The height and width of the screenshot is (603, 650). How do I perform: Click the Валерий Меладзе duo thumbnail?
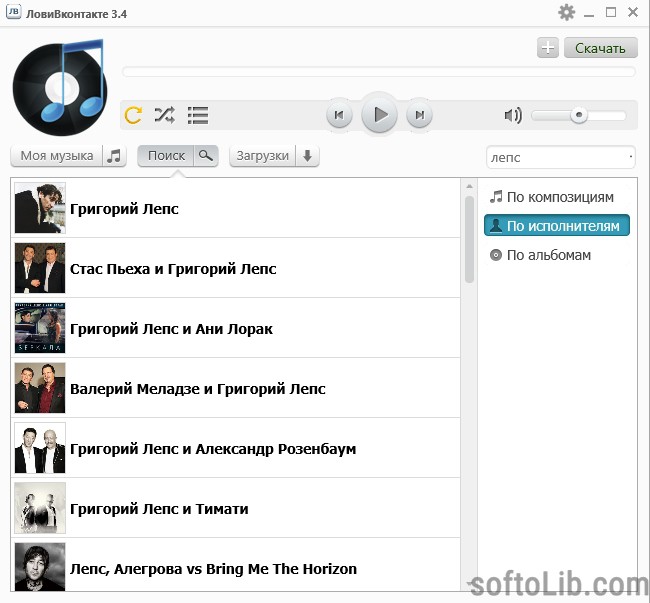[x=40, y=388]
